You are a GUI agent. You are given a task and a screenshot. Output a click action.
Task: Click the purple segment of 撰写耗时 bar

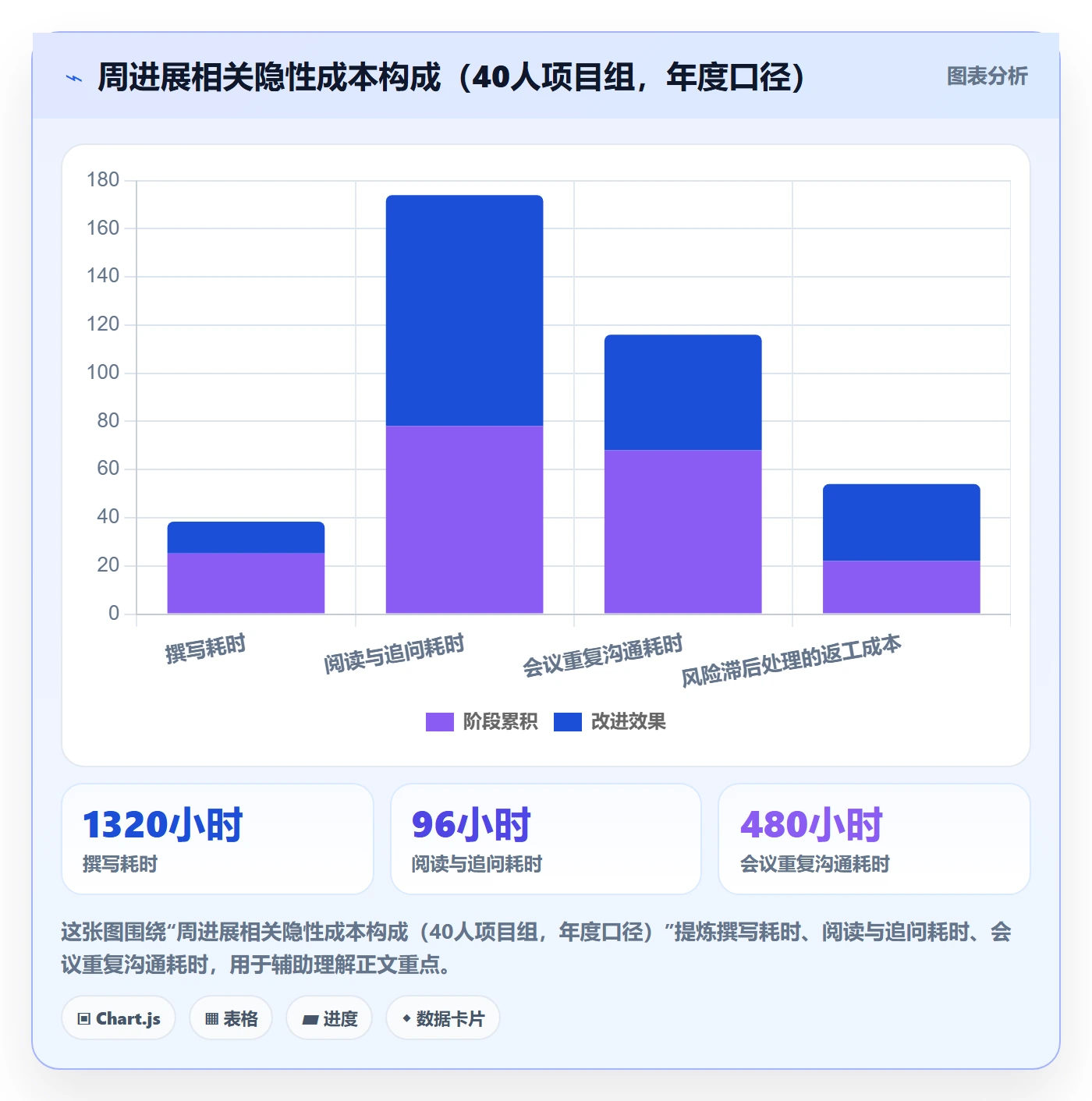pos(246,583)
